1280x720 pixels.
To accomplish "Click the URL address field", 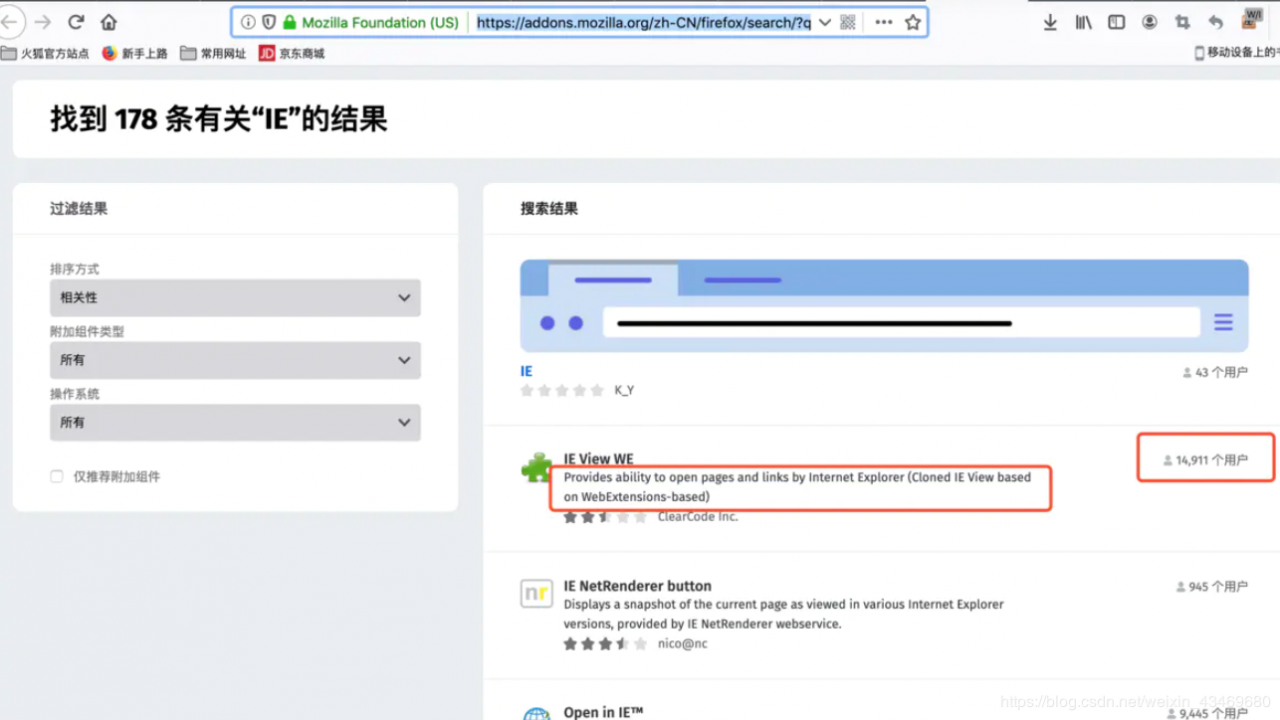I will (x=643, y=22).
